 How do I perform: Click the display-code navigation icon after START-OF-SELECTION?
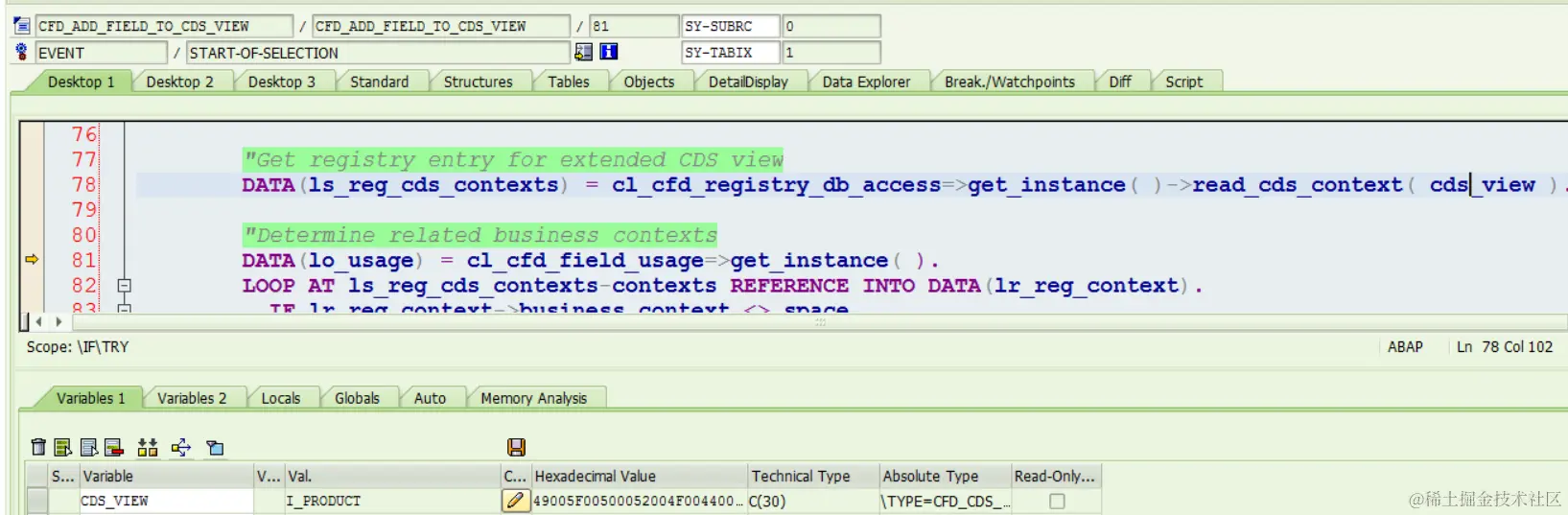coord(583,52)
